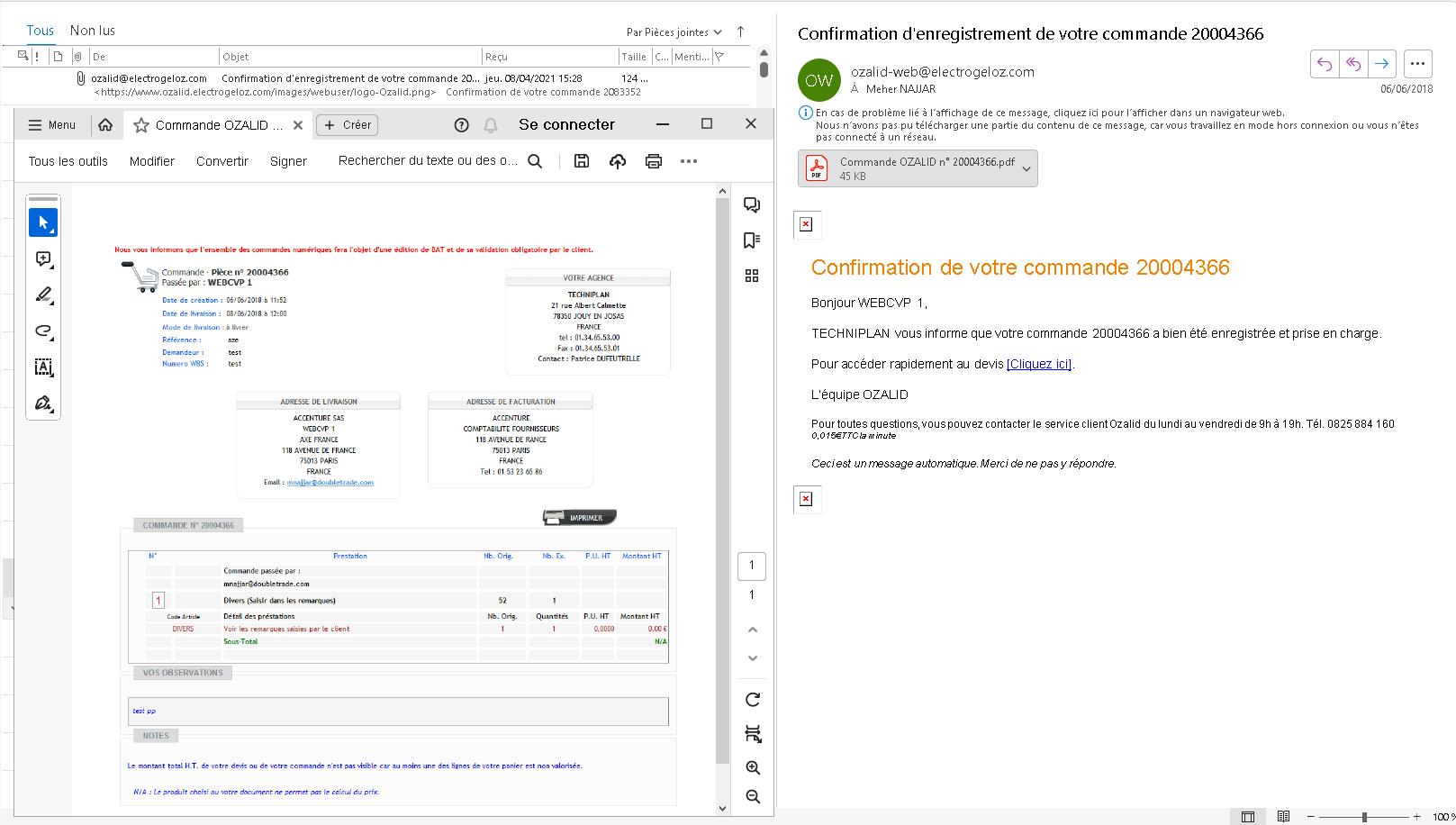Star the Commande OZALID document tab
The height and width of the screenshot is (825, 1456).
pos(140,125)
